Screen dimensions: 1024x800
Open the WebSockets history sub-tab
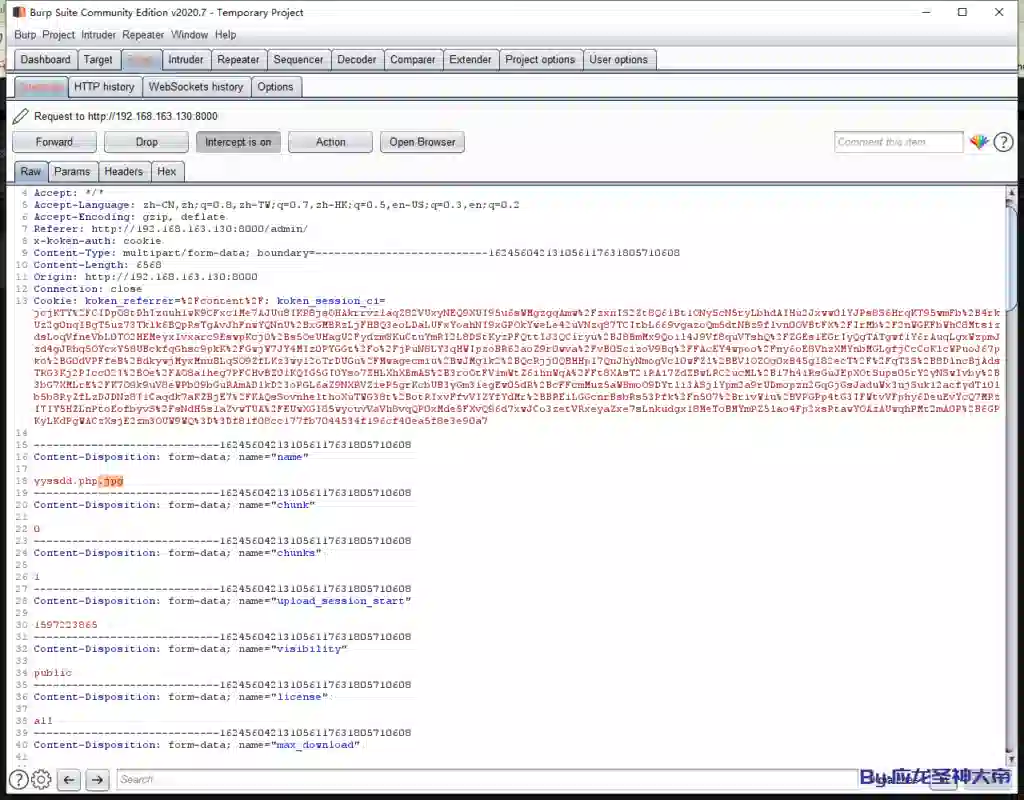coord(196,87)
